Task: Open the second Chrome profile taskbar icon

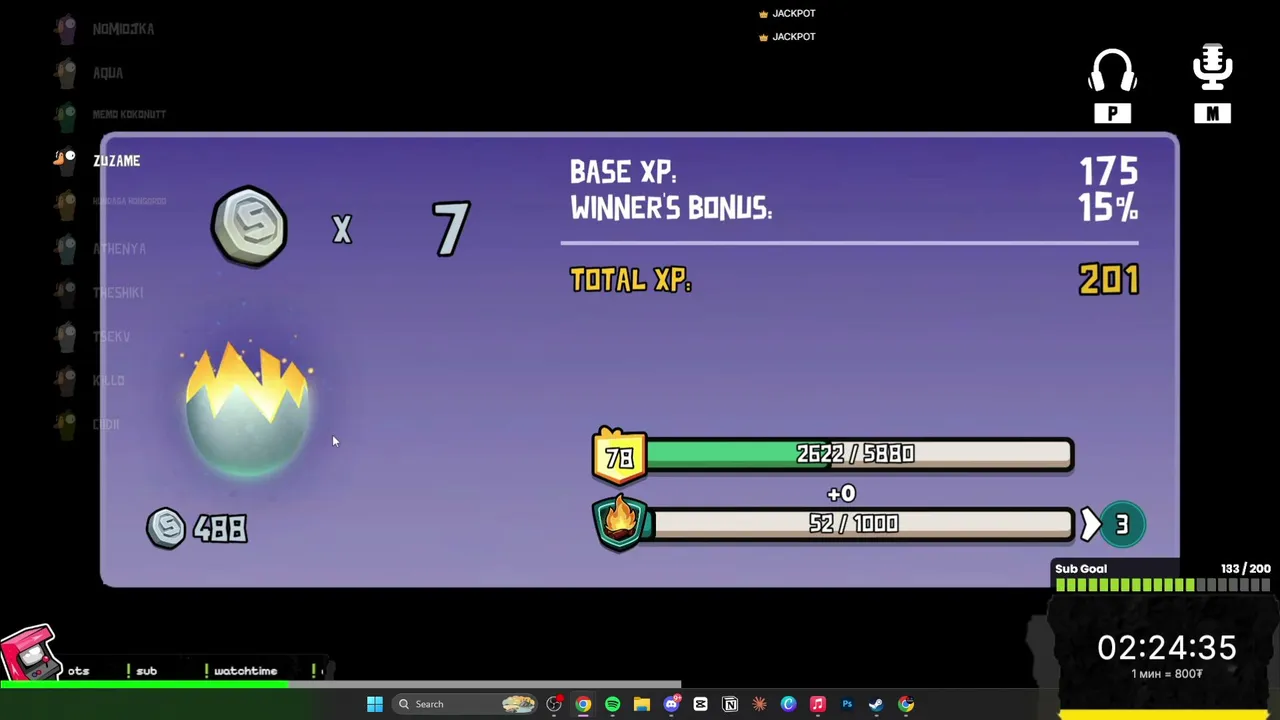Action: pyautogui.click(x=905, y=704)
